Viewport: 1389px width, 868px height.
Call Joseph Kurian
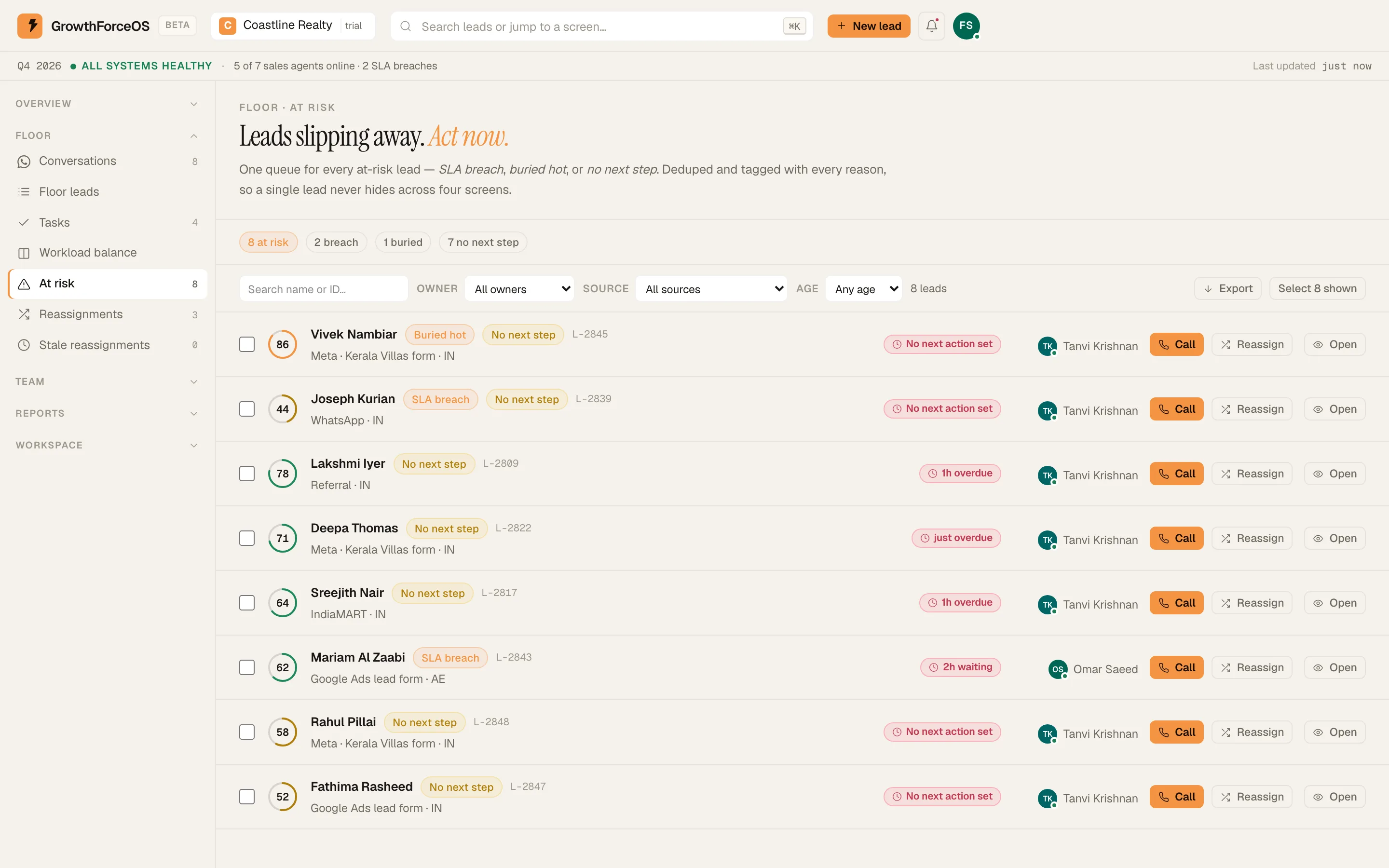tap(1176, 409)
